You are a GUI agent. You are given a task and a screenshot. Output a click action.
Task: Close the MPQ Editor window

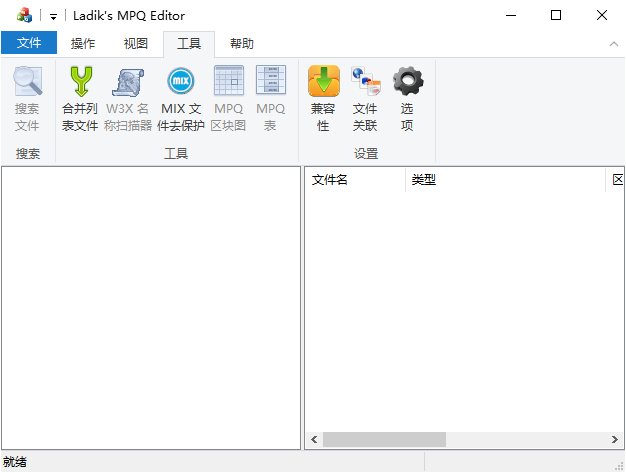coord(602,16)
